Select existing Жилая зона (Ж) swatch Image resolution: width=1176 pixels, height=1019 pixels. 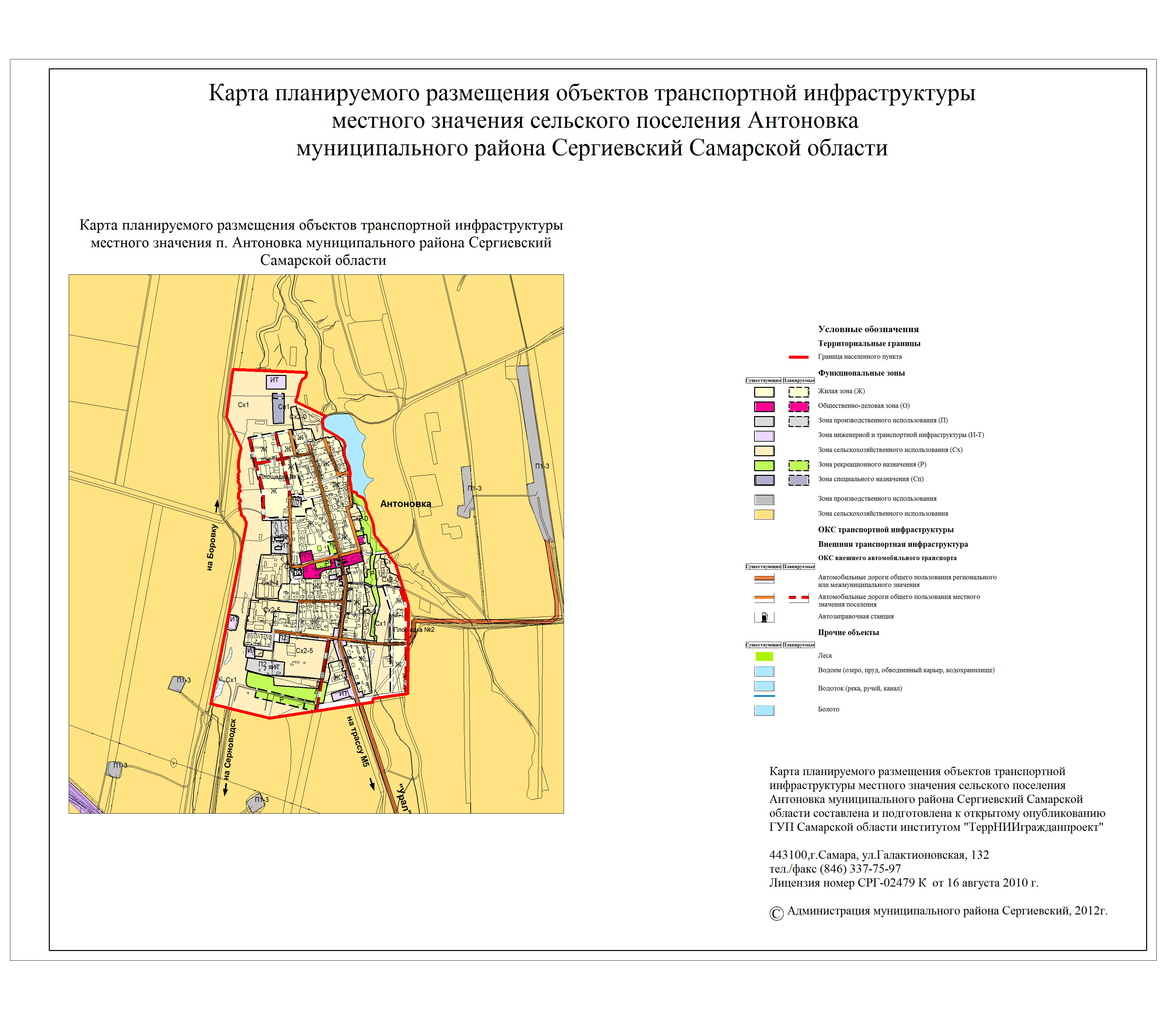(764, 392)
